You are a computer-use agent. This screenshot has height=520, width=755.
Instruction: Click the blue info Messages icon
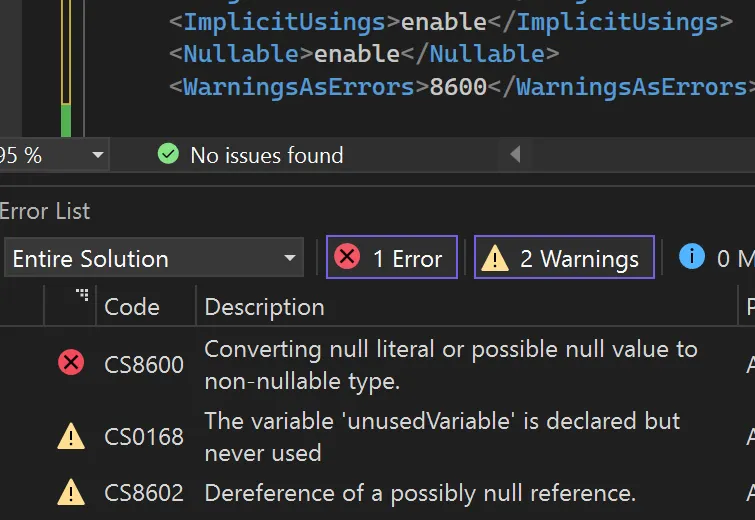691,256
